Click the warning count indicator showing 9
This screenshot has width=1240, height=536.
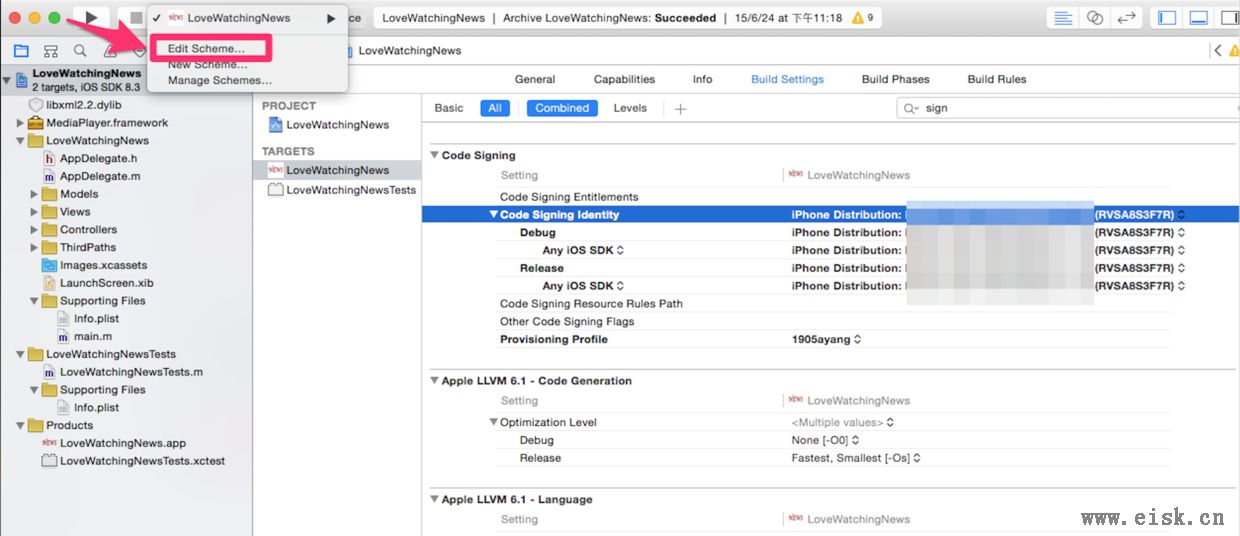tap(862, 18)
